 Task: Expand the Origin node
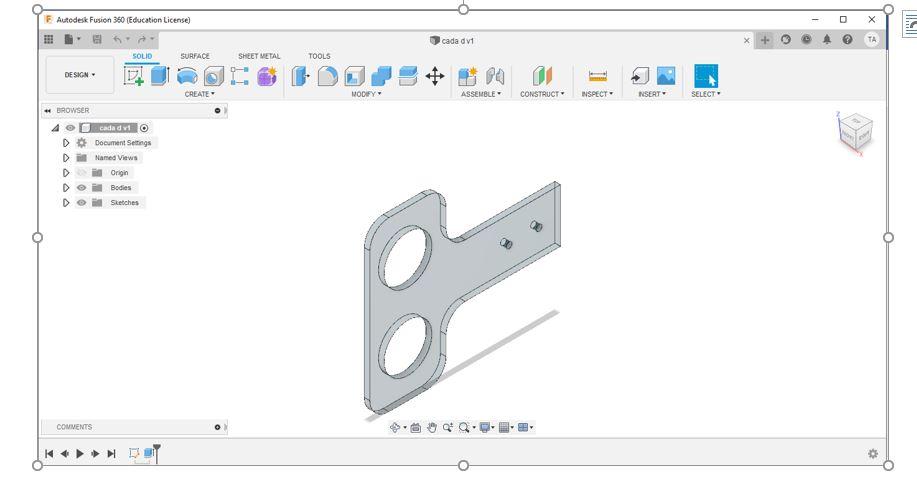[66, 173]
